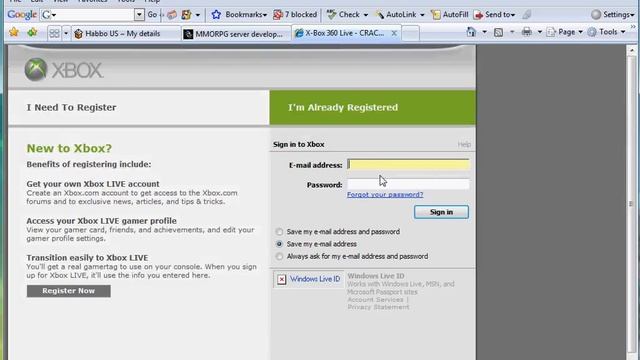
Task: Click the Help link in sign-in panel
Action: tap(464, 144)
